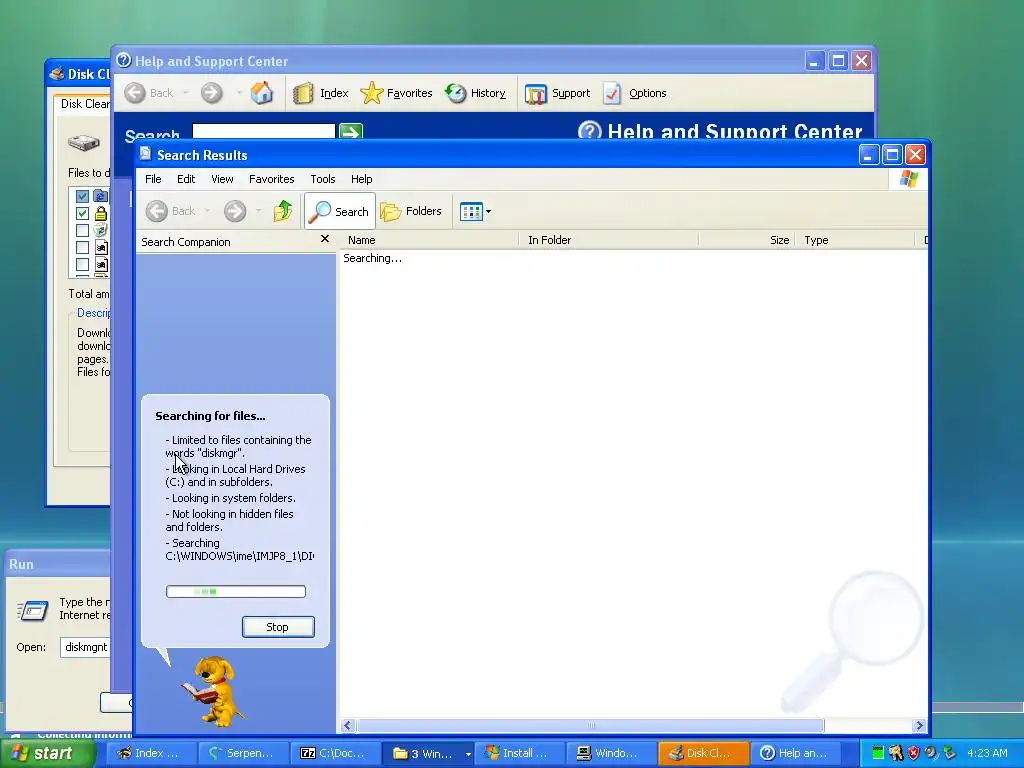This screenshot has width=1024, height=768.
Task: Toggle the fifth checkbox in Disk Cleanup list
Action: tap(82, 264)
